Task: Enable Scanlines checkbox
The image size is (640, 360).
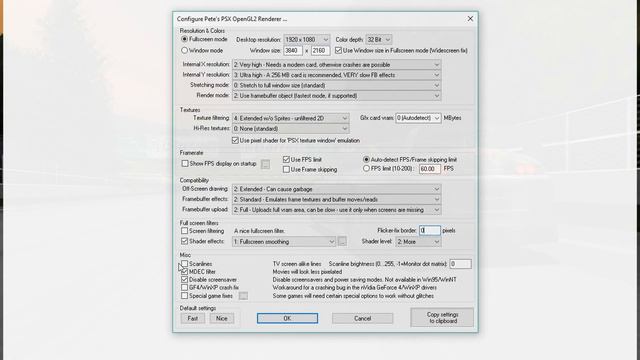Action: [x=184, y=264]
